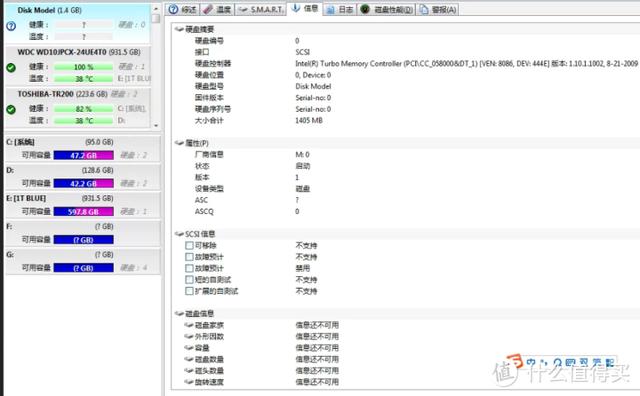
Task: Open the 磁盘性能(D) tab
Action: pos(387,9)
